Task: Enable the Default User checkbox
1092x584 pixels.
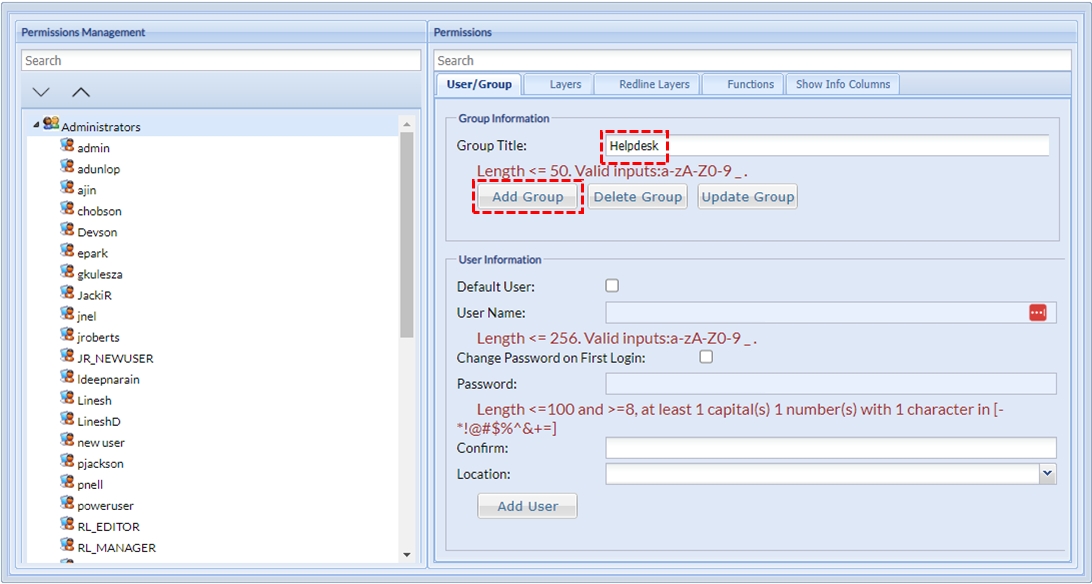Action: tap(612, 286)
